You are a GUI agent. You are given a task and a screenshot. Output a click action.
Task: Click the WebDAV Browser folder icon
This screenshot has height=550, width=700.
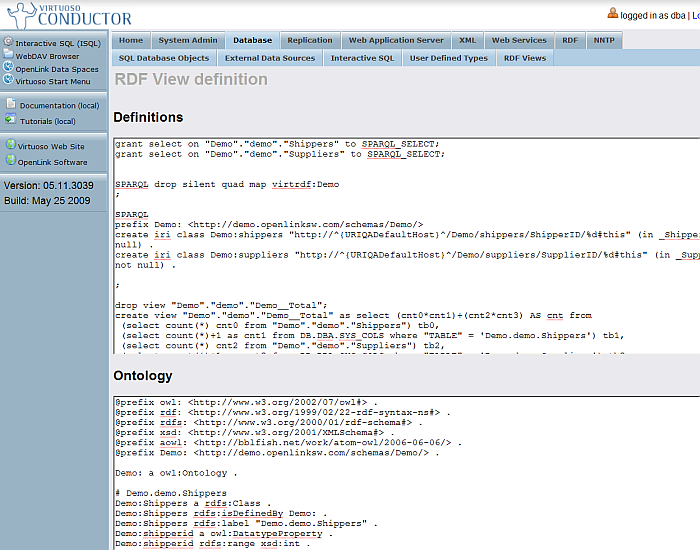click(8, 54)
